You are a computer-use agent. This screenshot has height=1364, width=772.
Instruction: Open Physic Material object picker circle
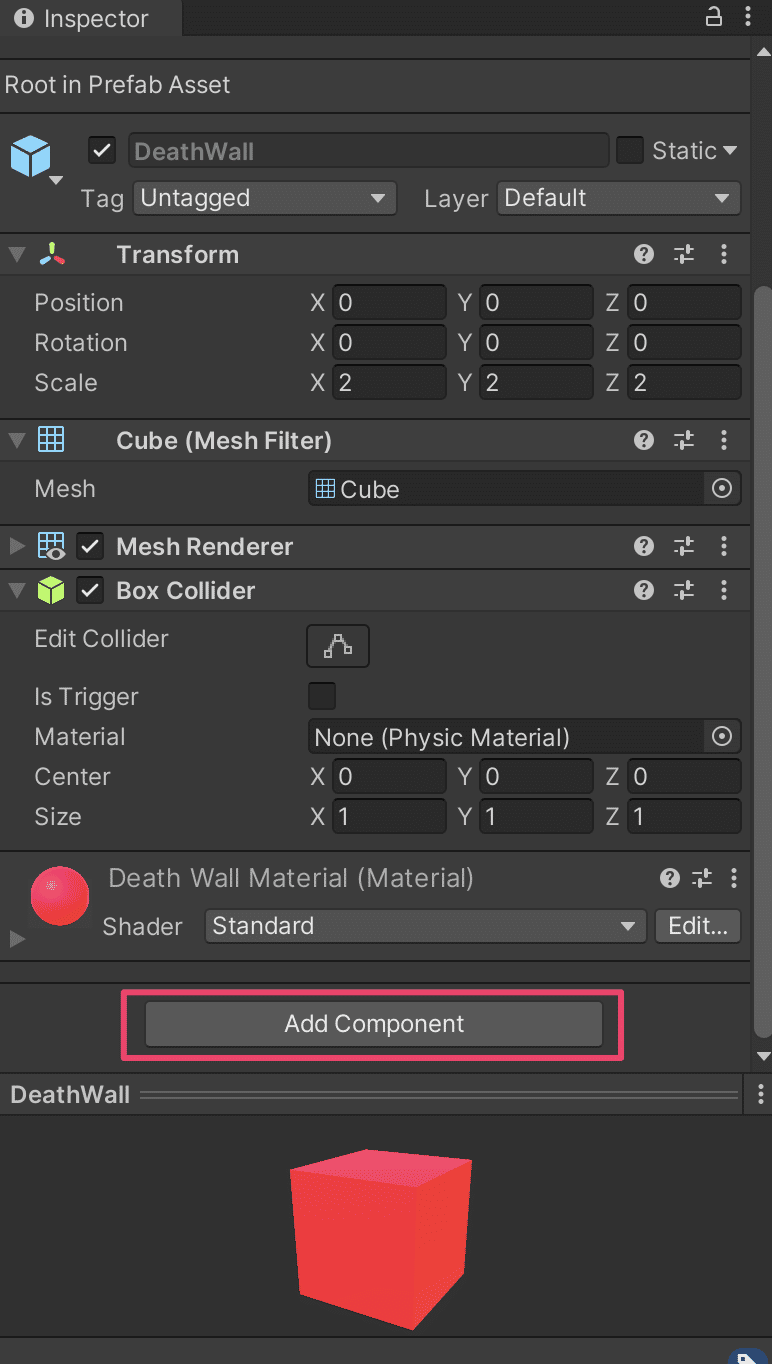tap(722, 737)
